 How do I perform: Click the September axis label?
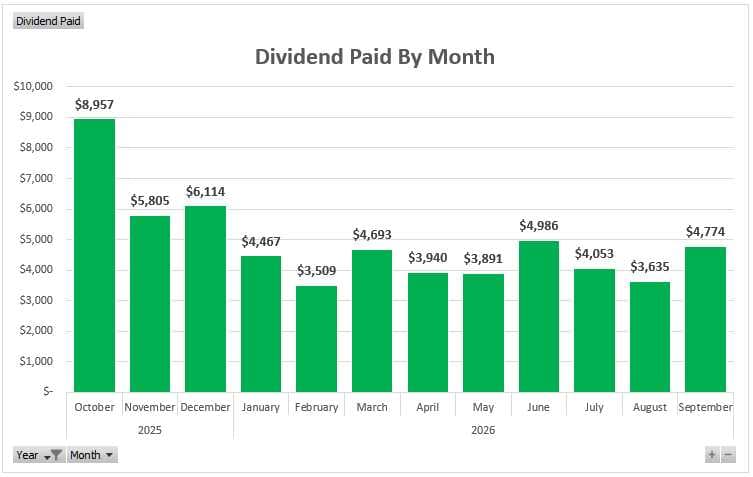tap(705, 407)
